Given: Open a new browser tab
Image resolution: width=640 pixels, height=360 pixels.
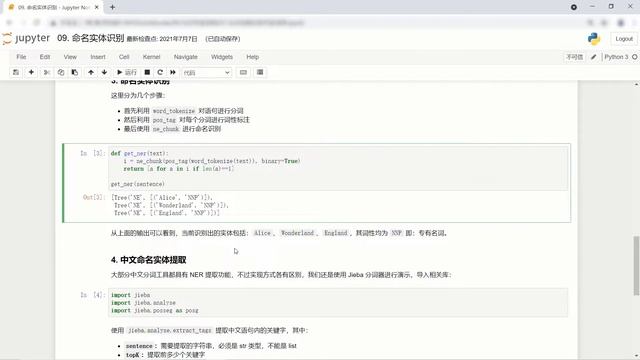Looking at the screenshot, I should click(112, 7).
